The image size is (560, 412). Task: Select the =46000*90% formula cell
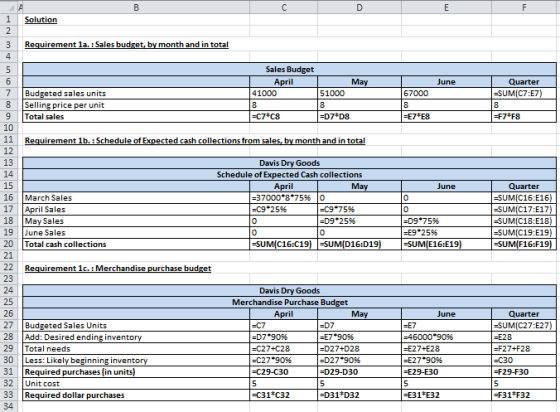446,337
